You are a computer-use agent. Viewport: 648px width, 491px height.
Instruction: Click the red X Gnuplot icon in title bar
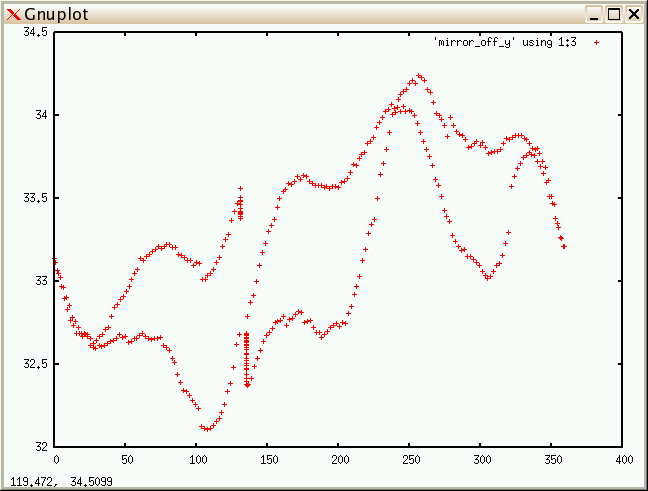coord(13,14)
